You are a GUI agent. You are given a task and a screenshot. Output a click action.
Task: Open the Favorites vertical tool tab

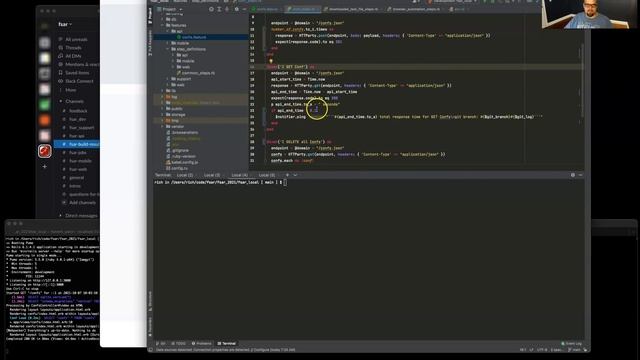[150, 326]
